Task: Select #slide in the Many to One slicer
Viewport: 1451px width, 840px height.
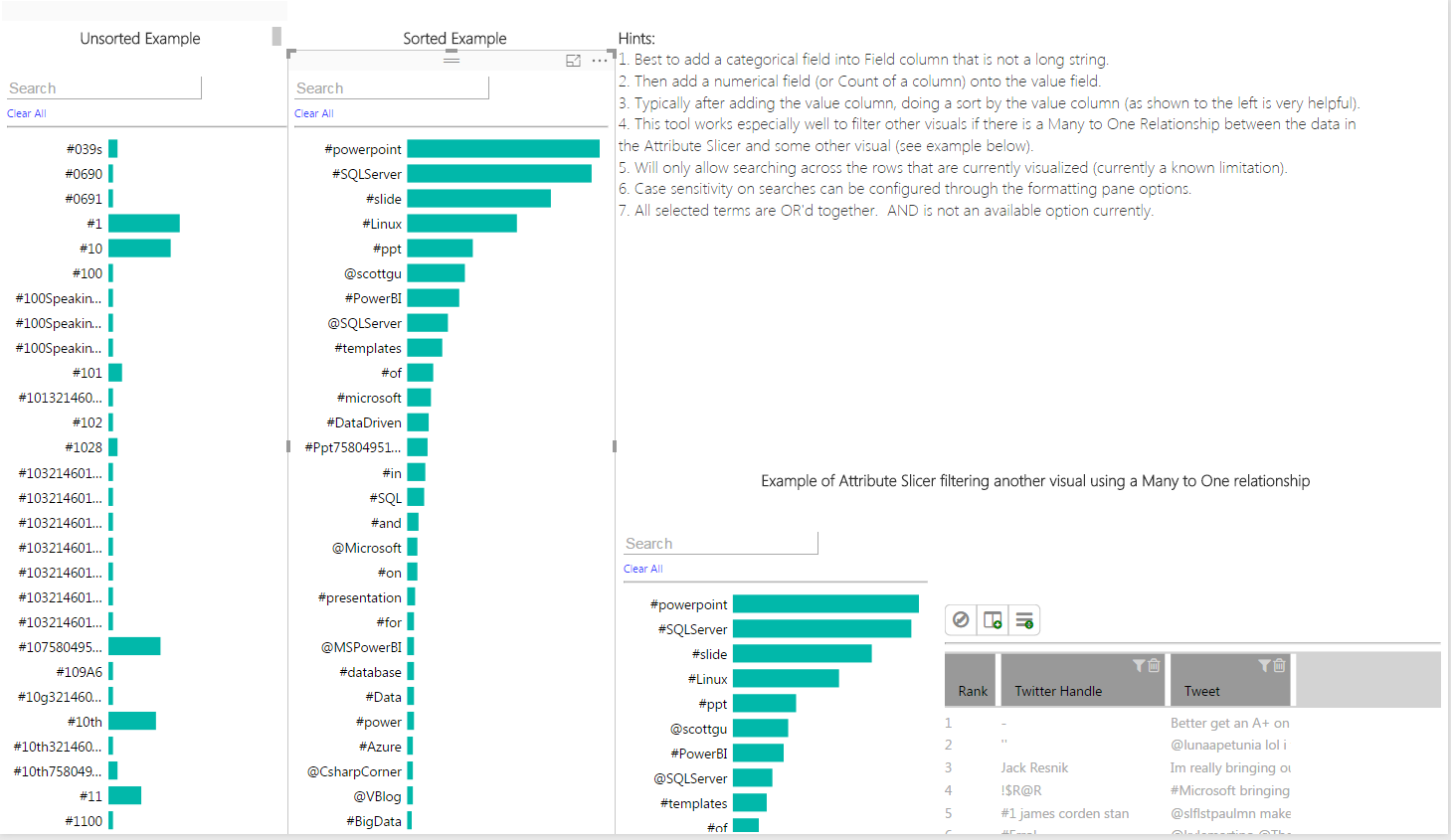Action: click(x=709, y=654)
